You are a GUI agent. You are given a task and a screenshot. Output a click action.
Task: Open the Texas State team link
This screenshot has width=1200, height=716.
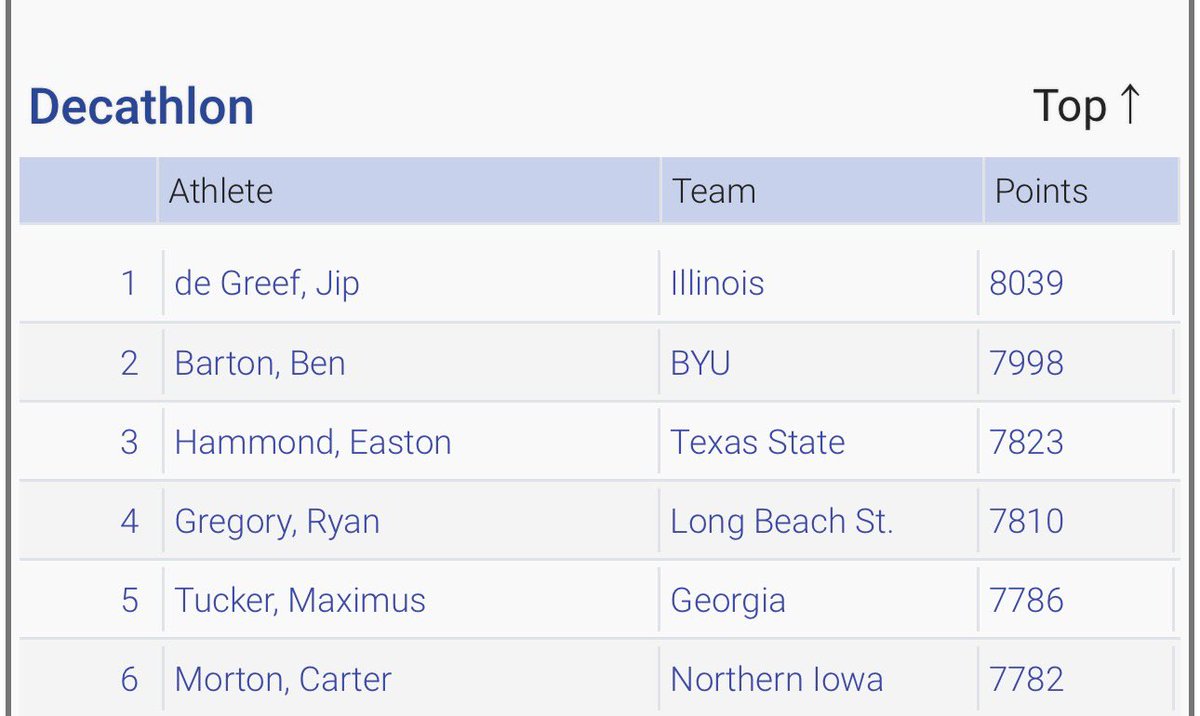point(757,442)
